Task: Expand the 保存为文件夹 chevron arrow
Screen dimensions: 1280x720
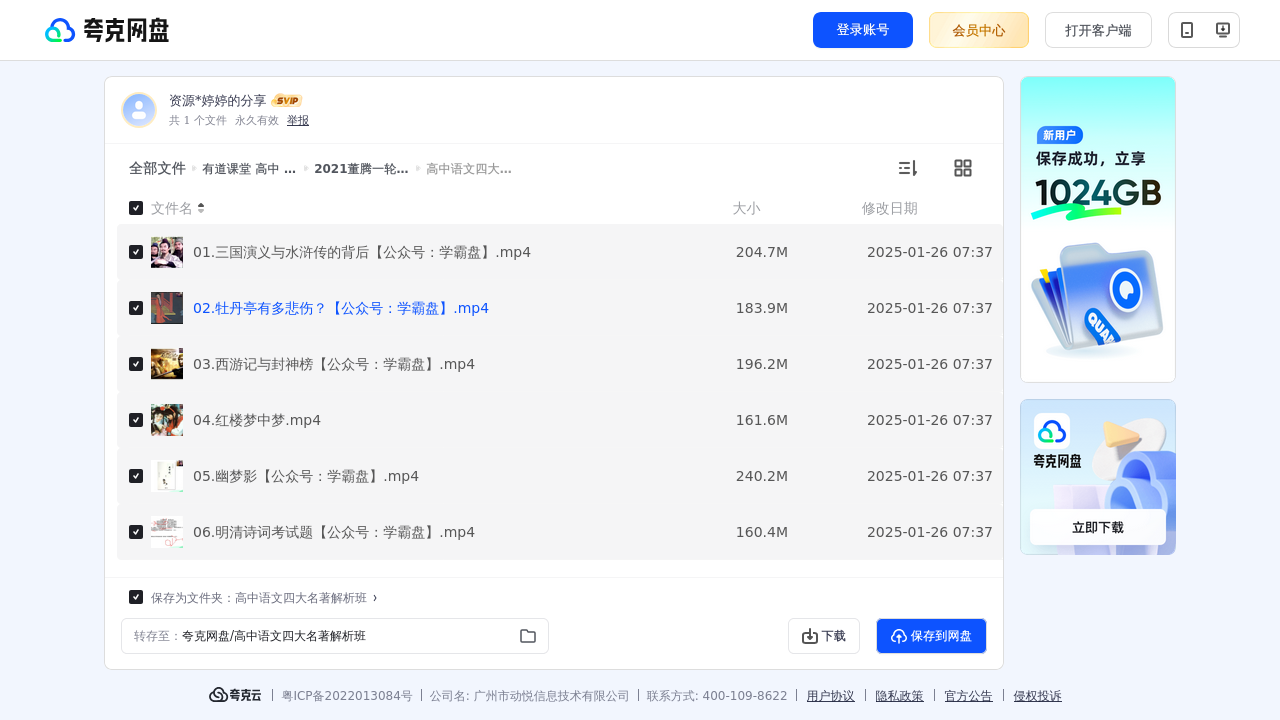Action: click(x=375, y=598)
